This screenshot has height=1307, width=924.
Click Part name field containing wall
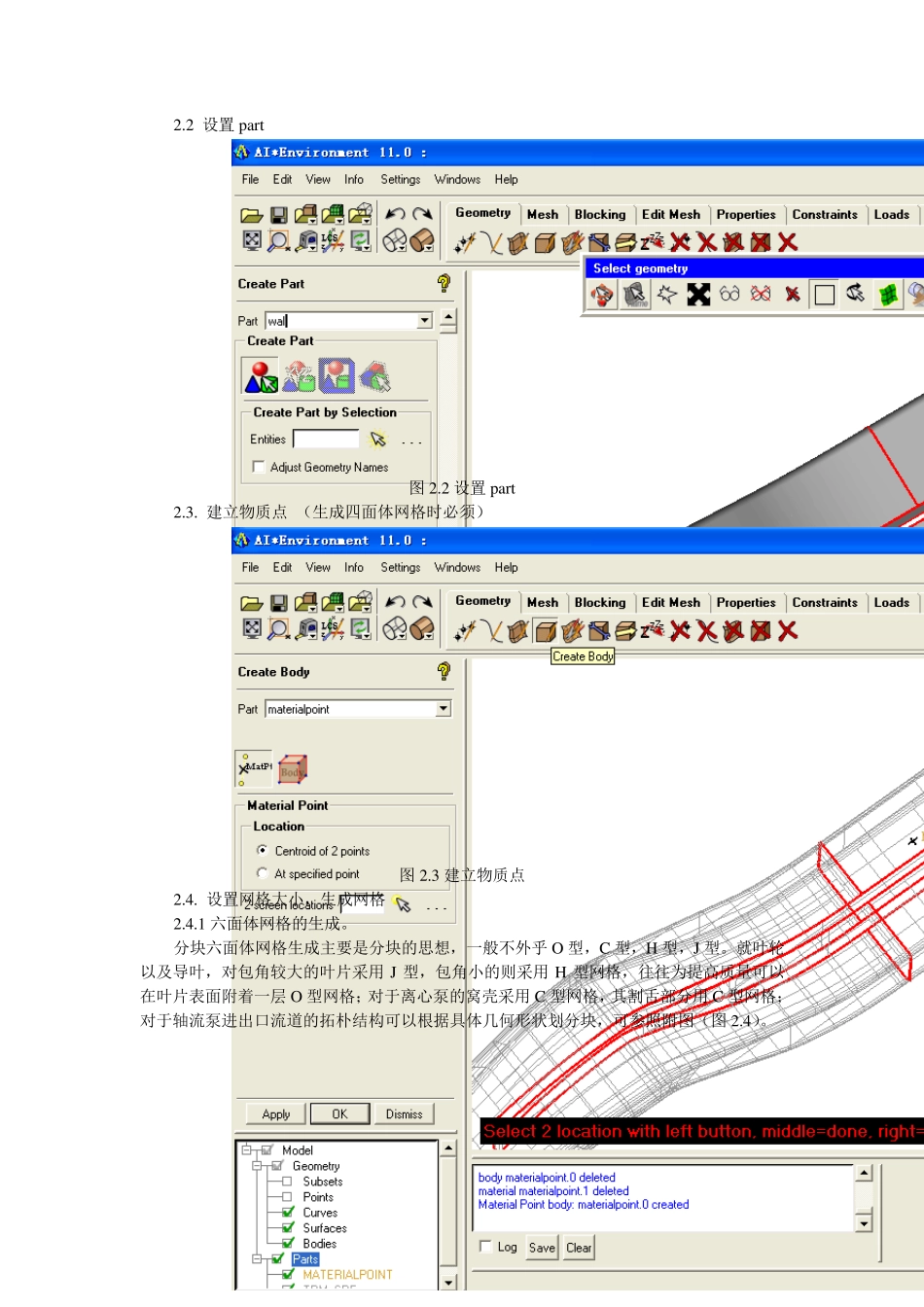[x=341, y=321]
